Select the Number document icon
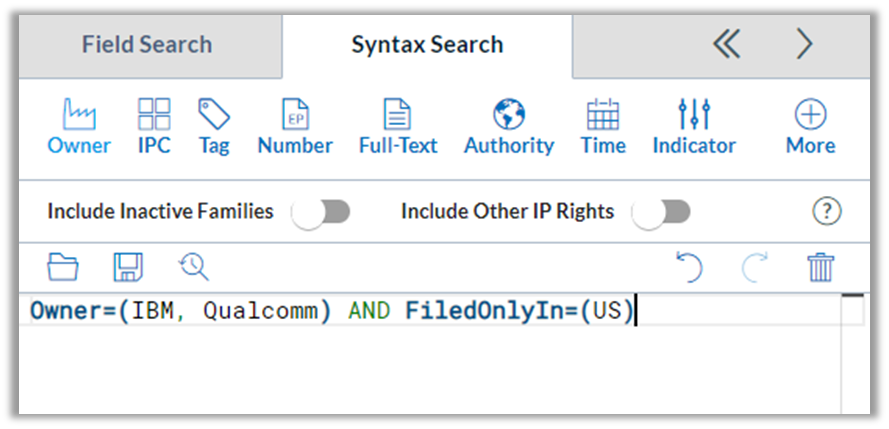The height and width of the screenshot is (429, 889). coord(295,114)
